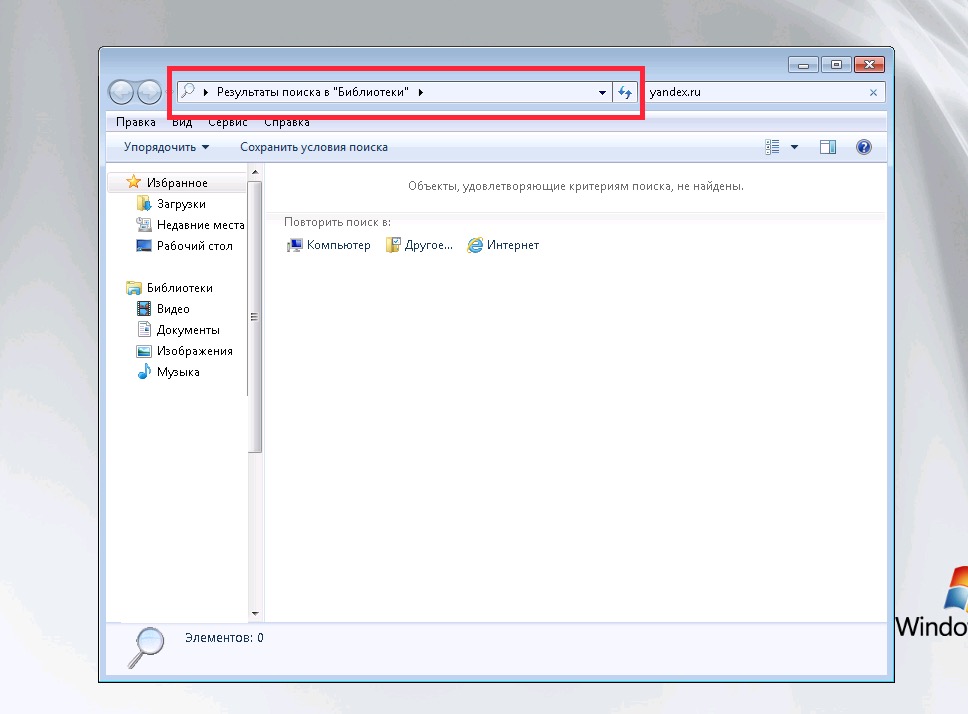The width and height of the screenshot is (968, 714).
Task: Click the Другое folder icon
Action: (393, 245)
